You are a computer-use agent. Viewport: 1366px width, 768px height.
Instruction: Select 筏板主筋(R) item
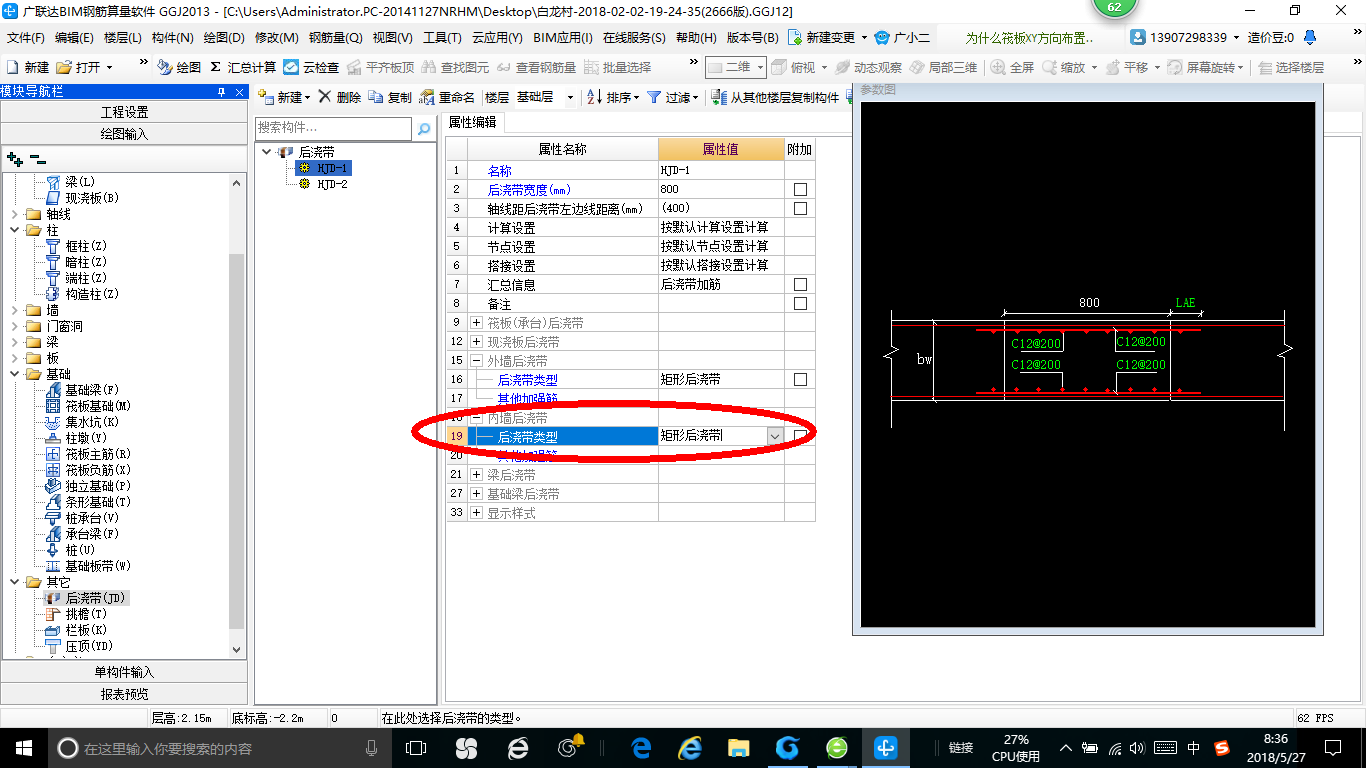pyautogui.click(x=88, y=454)
